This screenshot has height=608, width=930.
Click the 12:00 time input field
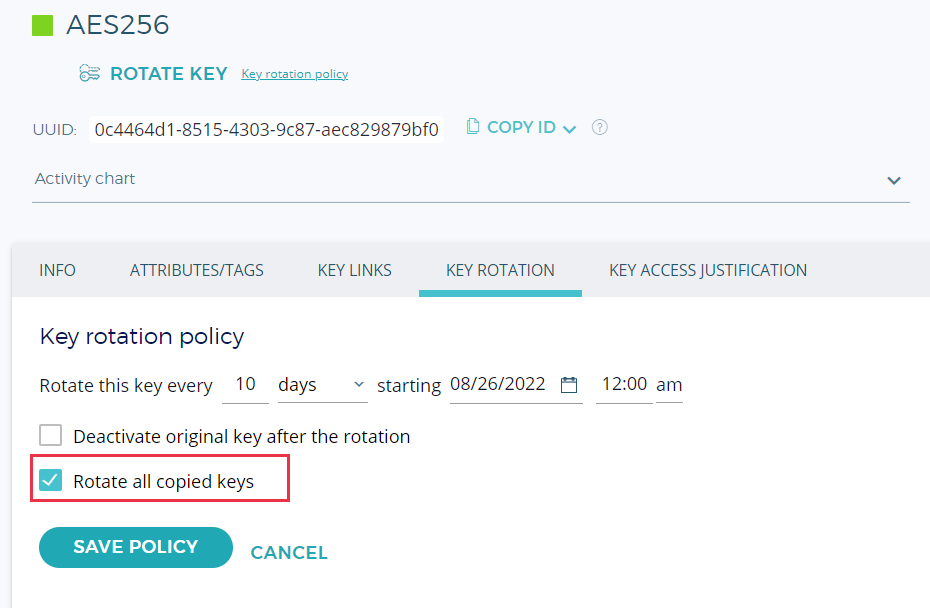(623, 385)
